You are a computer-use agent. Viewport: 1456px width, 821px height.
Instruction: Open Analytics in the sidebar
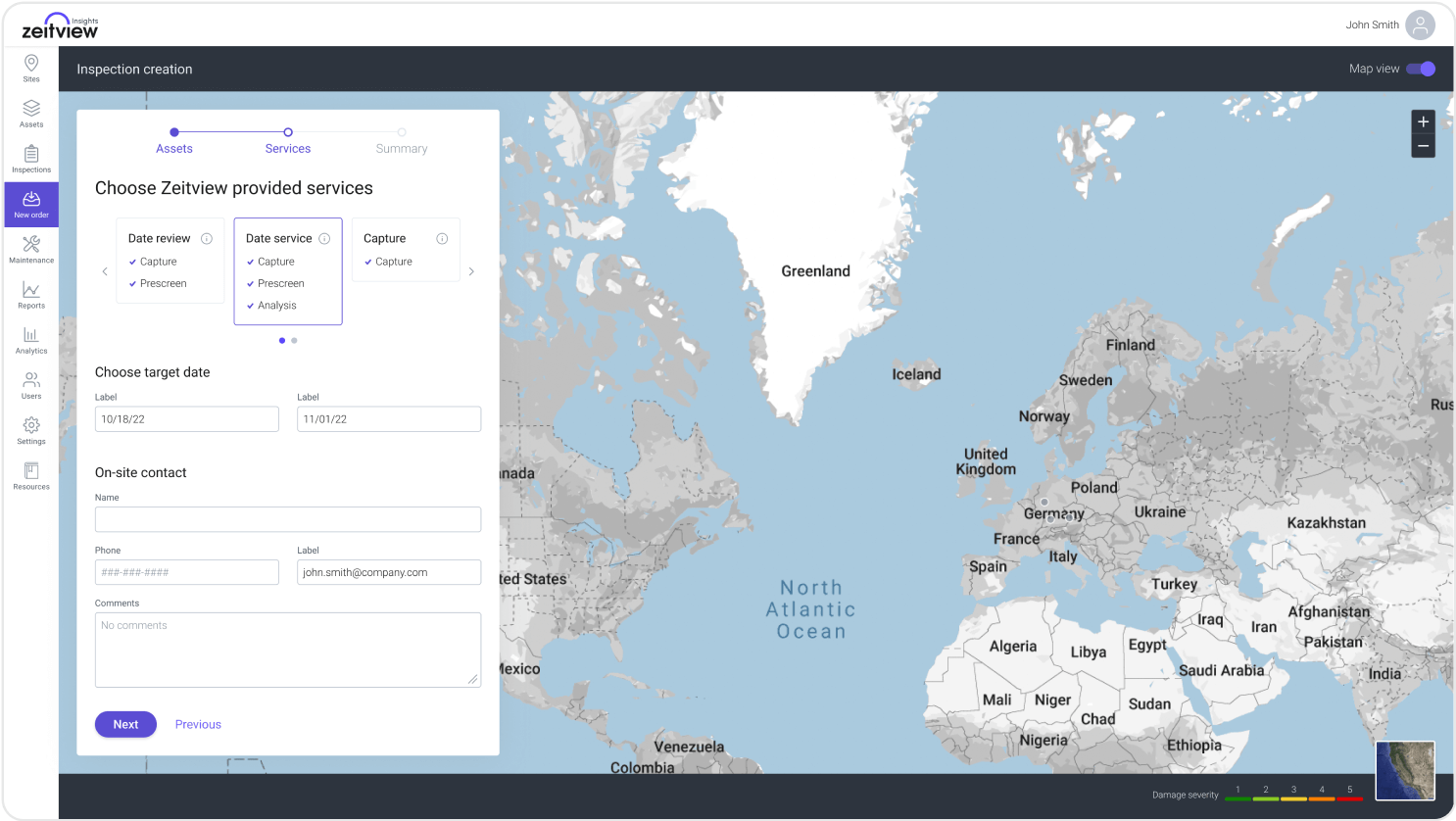coord(31,340)
